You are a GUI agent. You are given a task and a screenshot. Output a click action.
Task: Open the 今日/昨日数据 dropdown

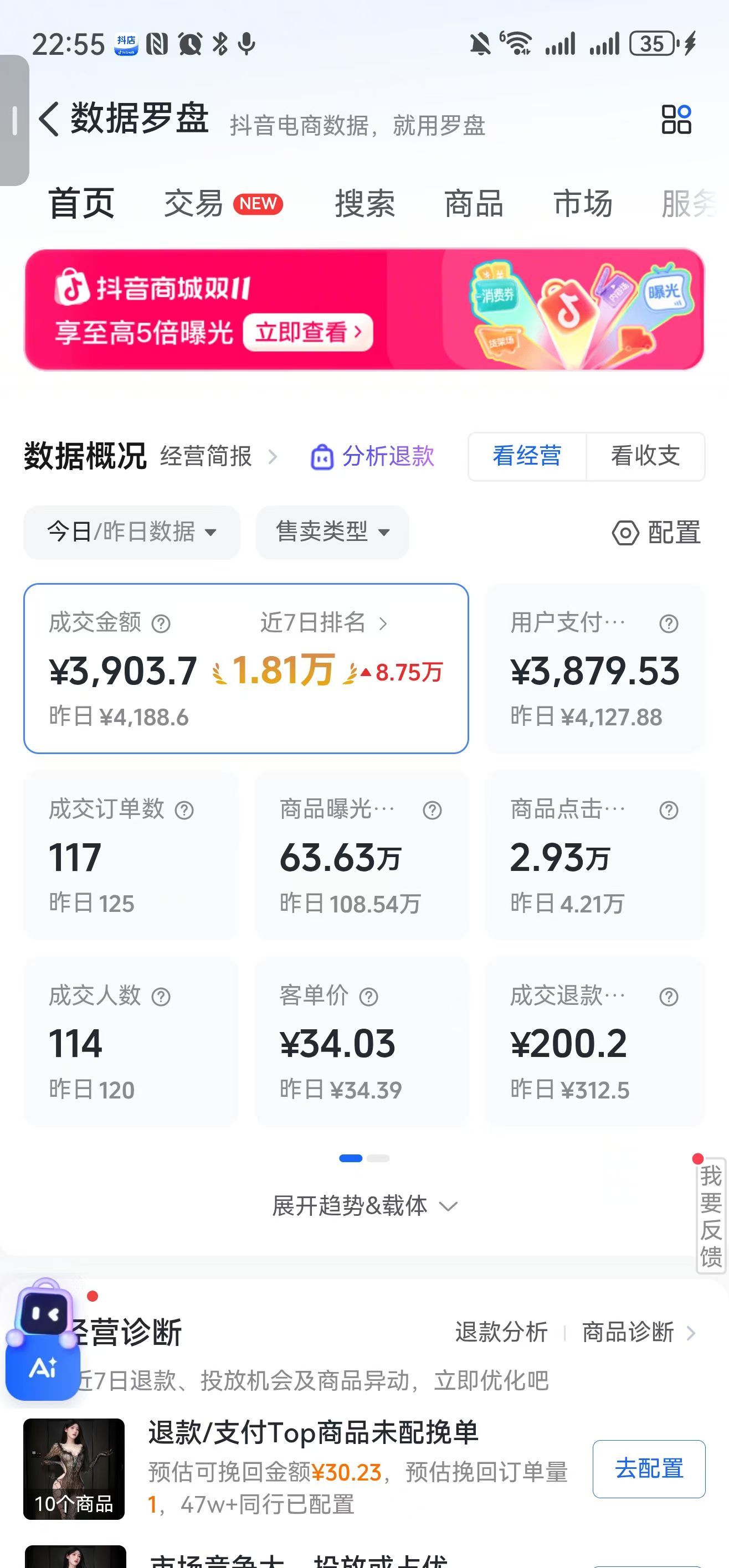pyautogui.click(x=131, y=532)
